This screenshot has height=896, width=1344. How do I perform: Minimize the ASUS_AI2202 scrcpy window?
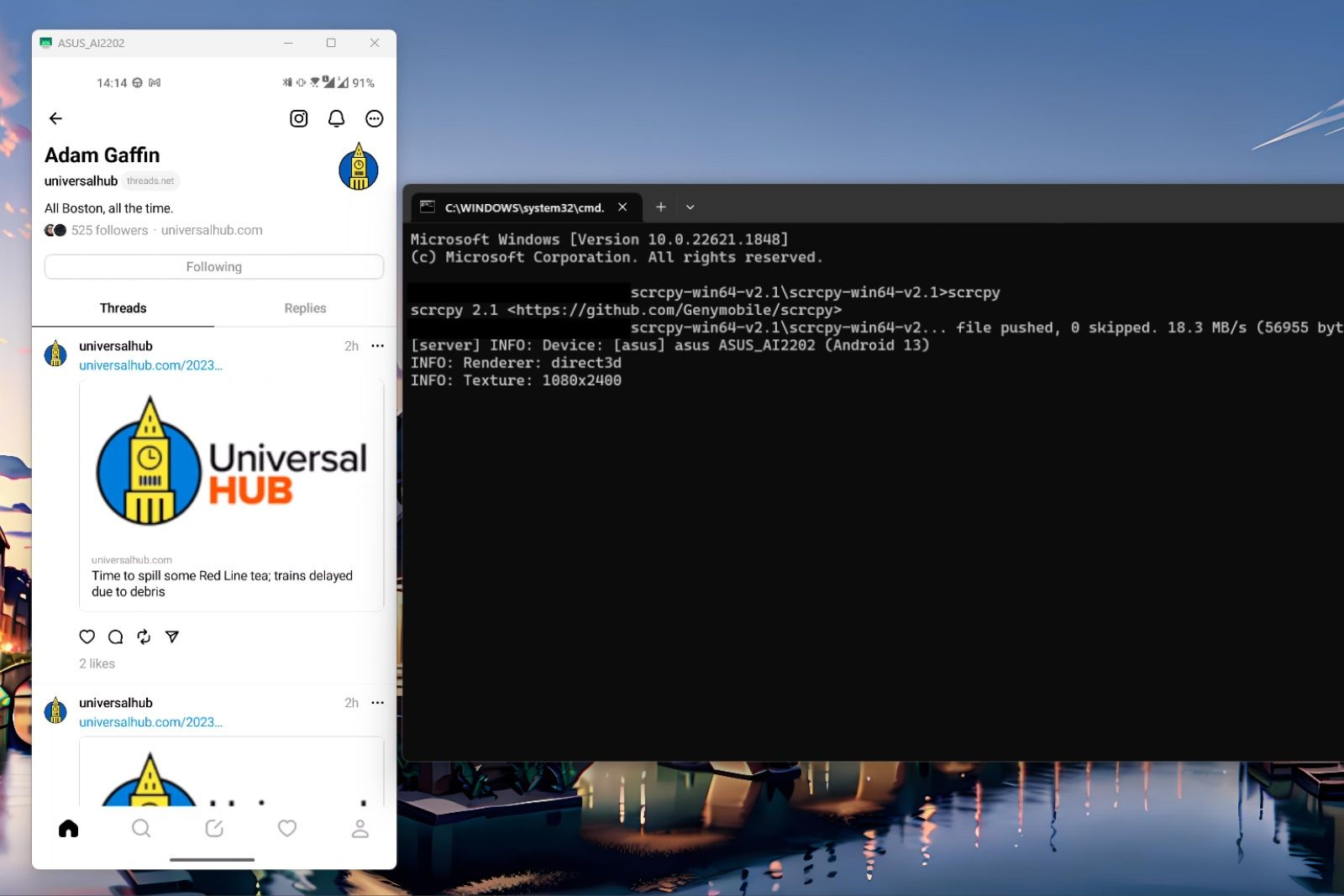click(x=288, y=43)
